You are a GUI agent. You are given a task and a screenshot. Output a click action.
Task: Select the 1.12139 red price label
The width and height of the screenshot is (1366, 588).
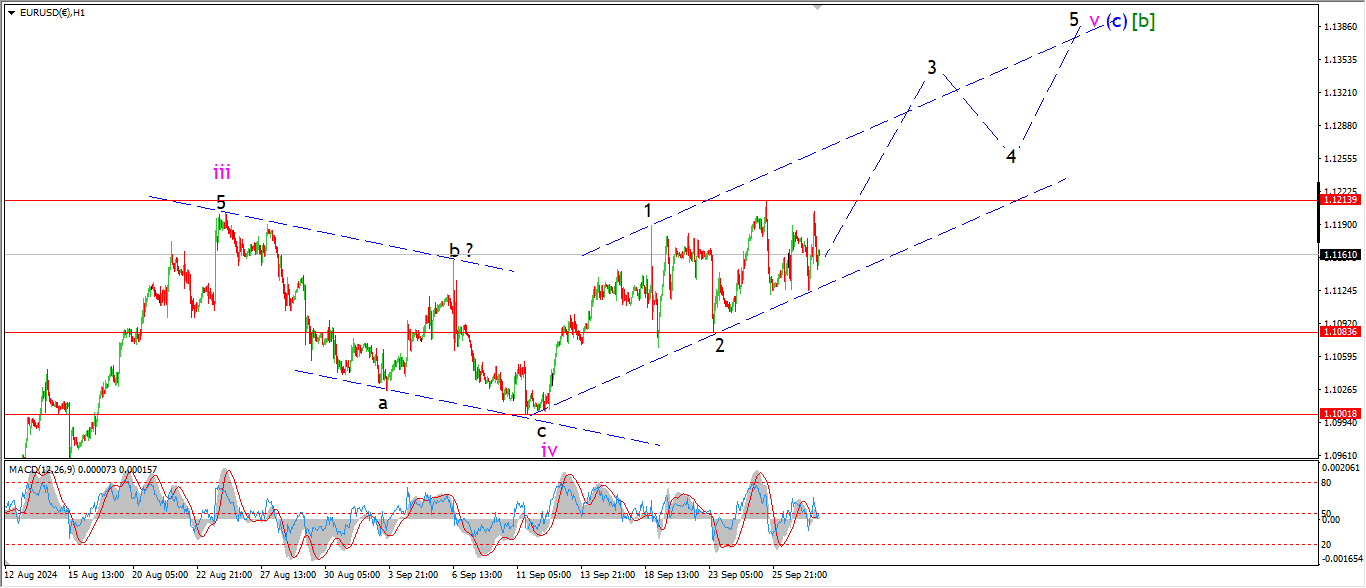coord(1339,200)
